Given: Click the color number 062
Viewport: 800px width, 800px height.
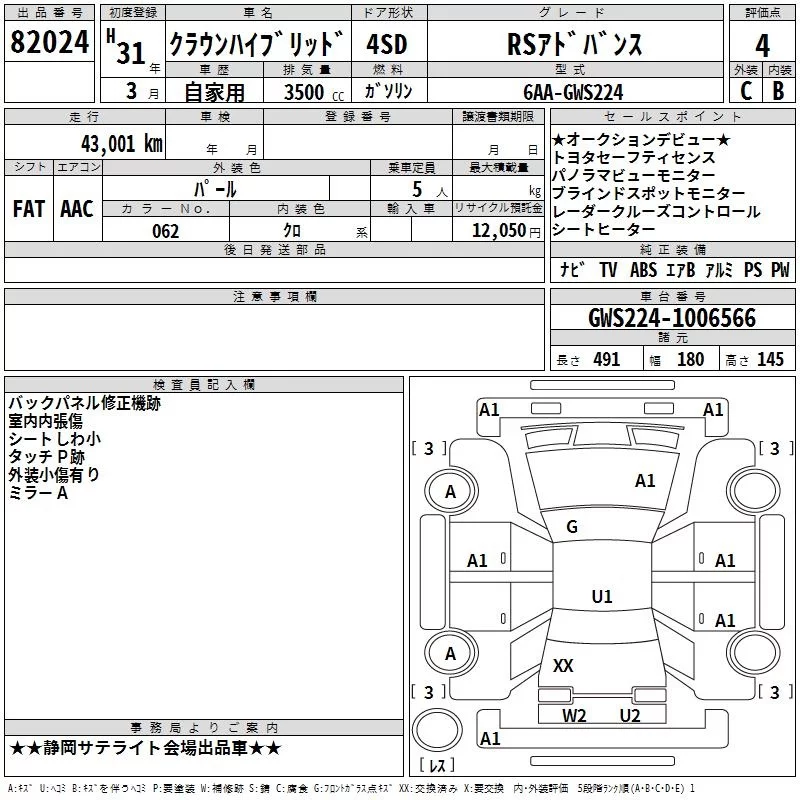Looking at the screenshot, I should (165, 231).
